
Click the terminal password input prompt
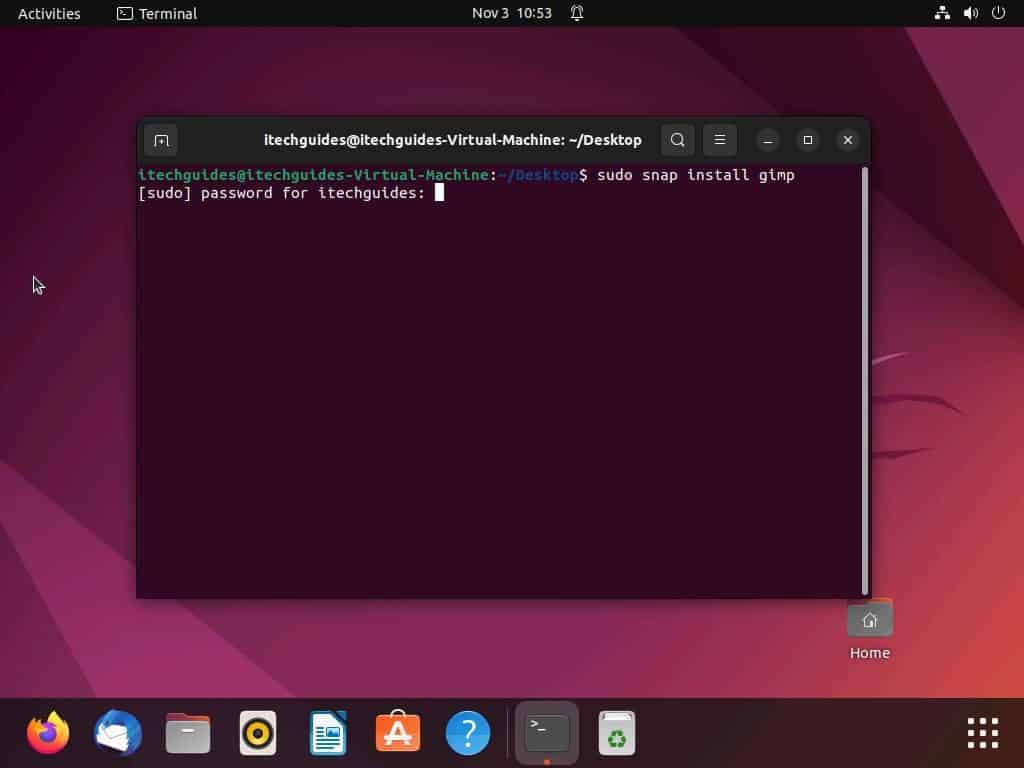coord(440,192)
